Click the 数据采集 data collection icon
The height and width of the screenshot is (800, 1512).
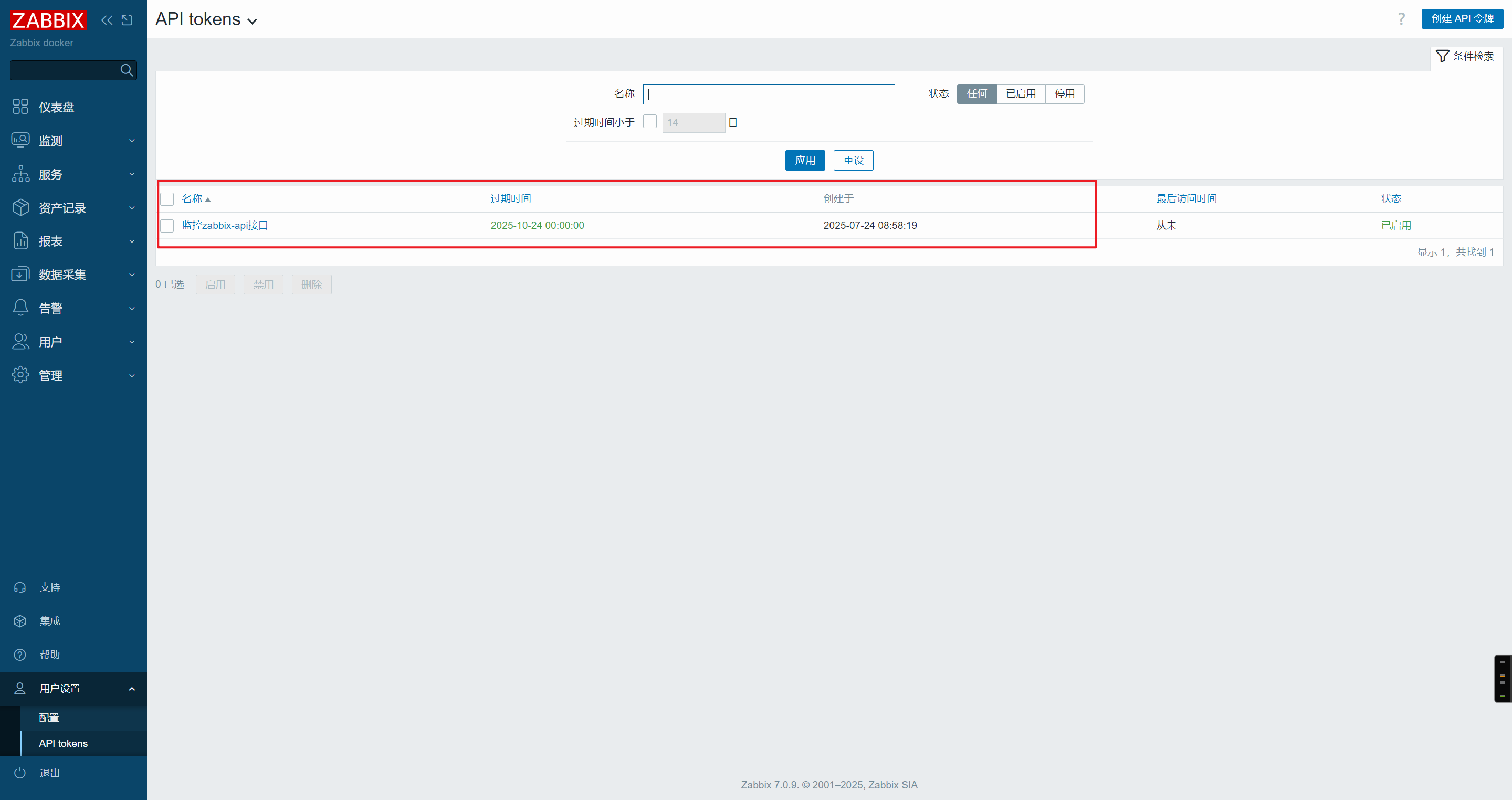pos(20,274)
